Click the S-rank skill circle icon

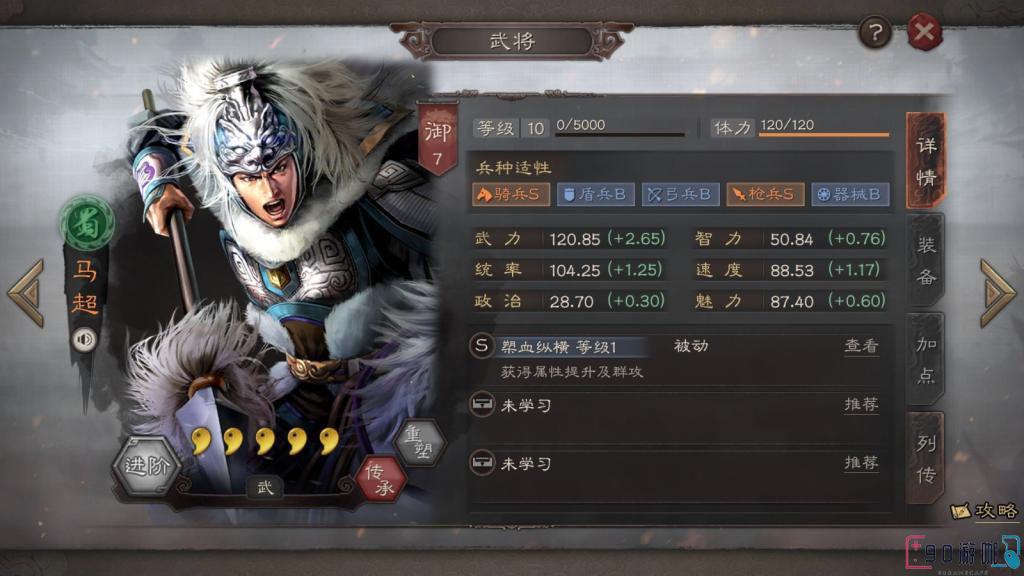pos(481,345)
